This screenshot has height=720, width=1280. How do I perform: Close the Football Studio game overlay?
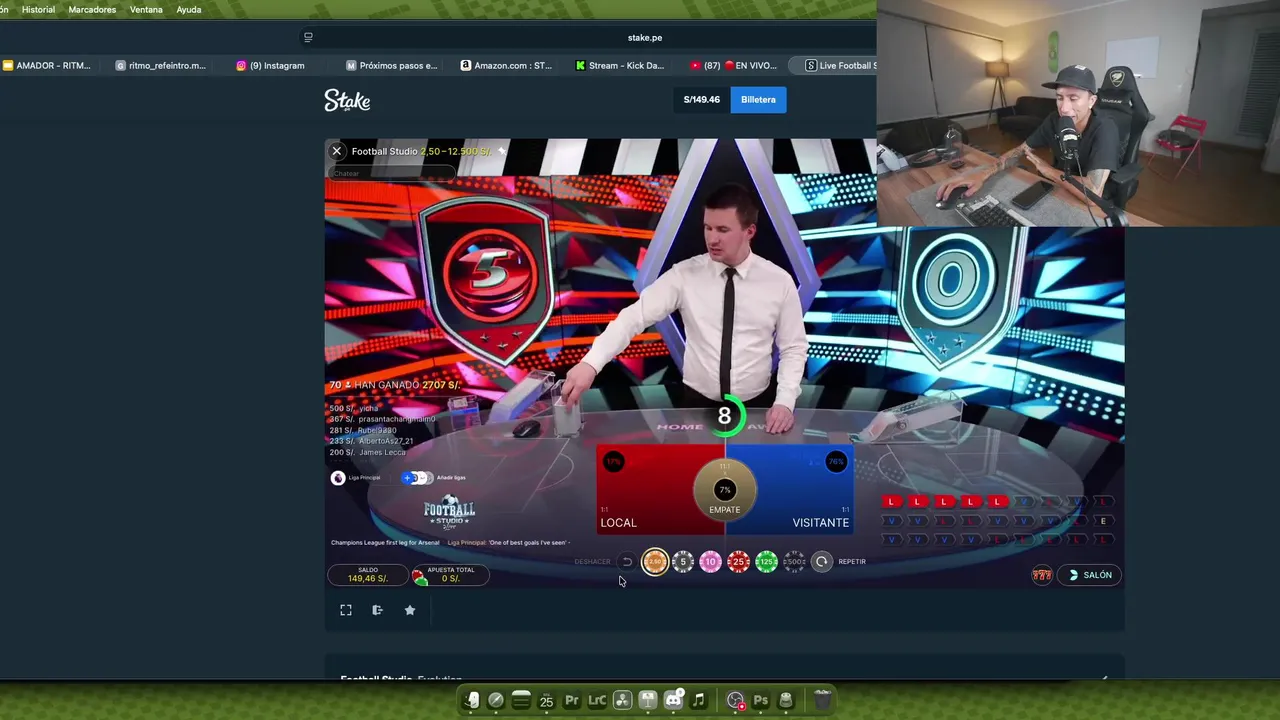pyautogui.click(x=337, y=151)
